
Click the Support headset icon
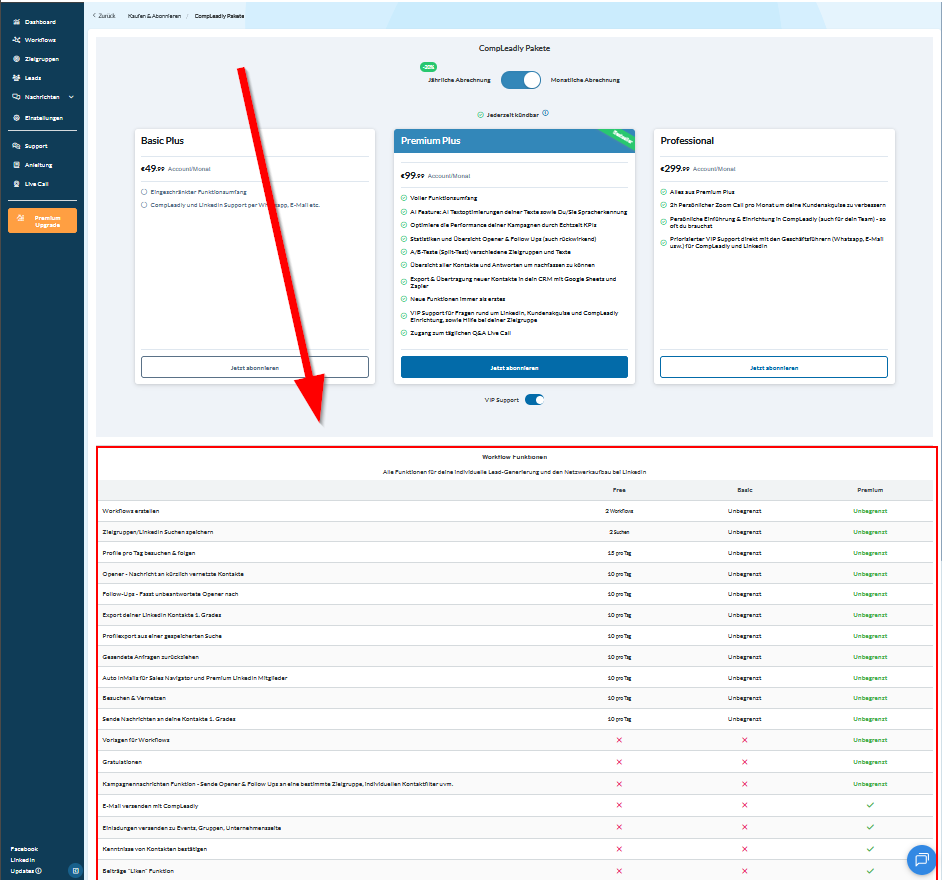tap(17, 146)
